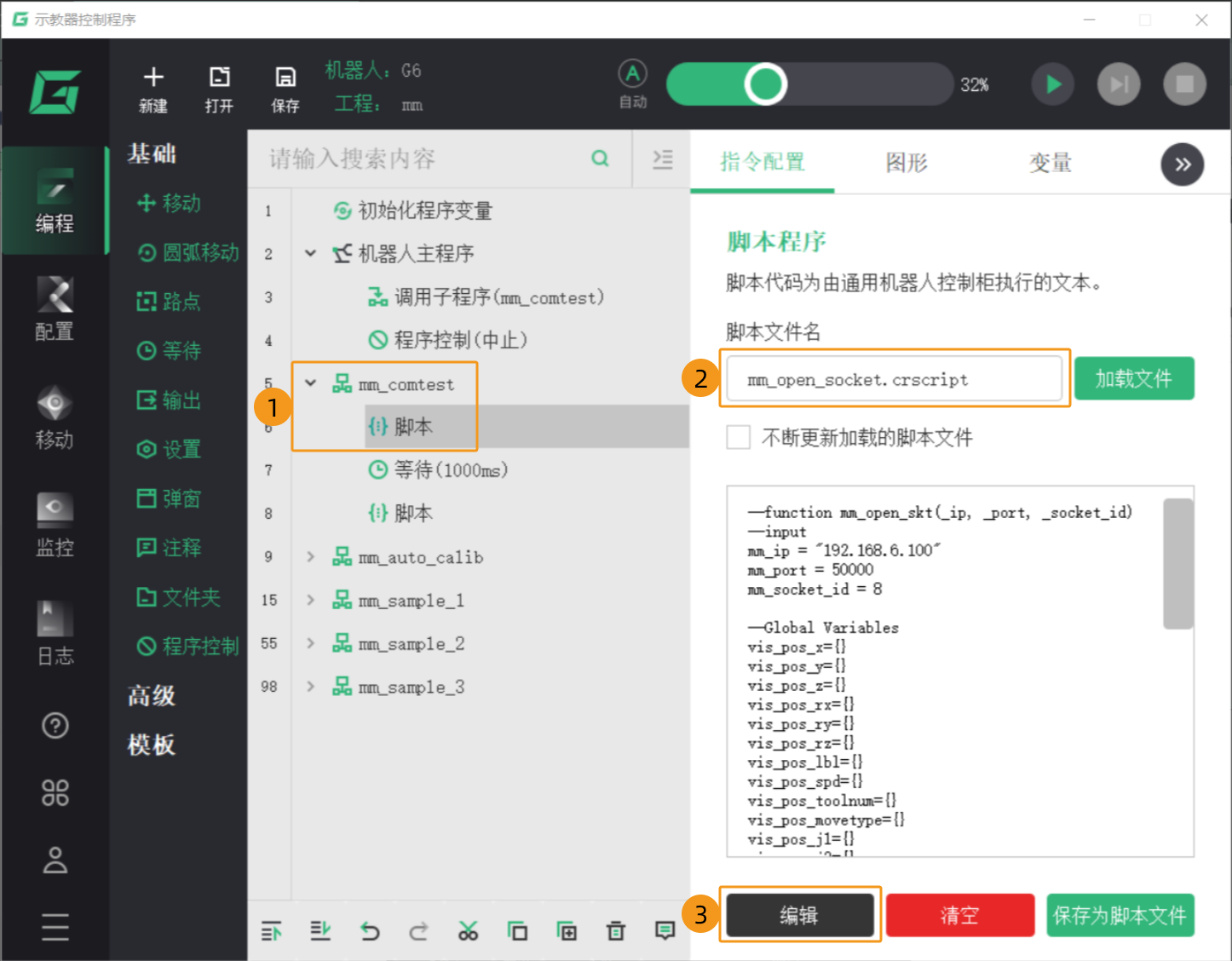The width and height of the screenshot is (1232, 961).
Task: Collapse the 机器人主程序 tree node
Action: click(x=310, y=253)
